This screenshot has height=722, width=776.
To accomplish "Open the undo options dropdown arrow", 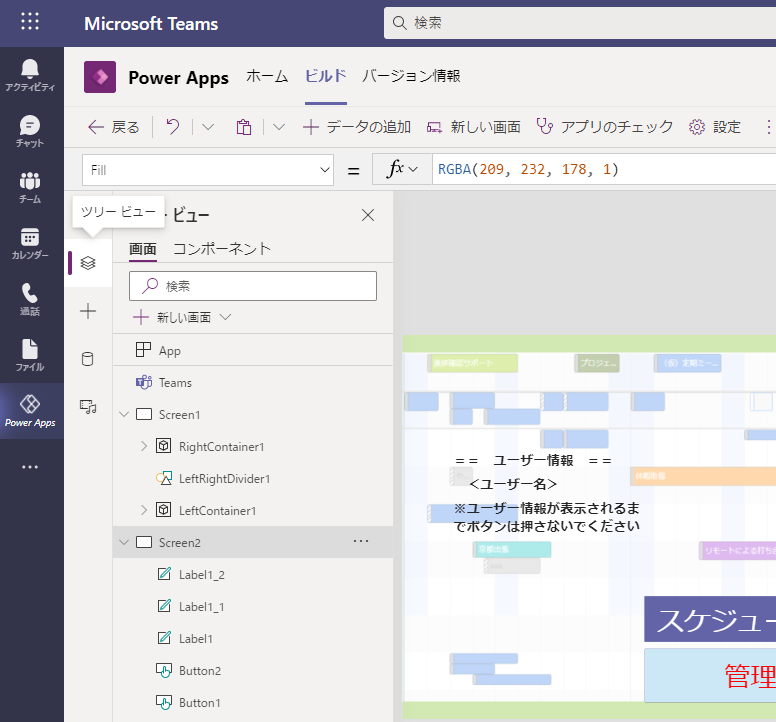I will 208,127.
